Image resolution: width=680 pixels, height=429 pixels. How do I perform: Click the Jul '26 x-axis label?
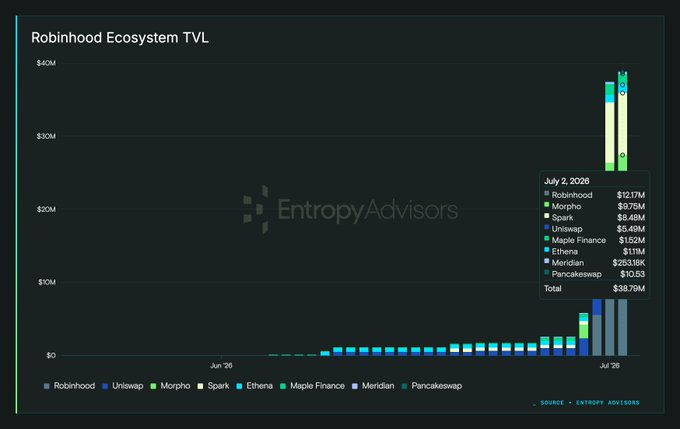click(x=609, y=365)
